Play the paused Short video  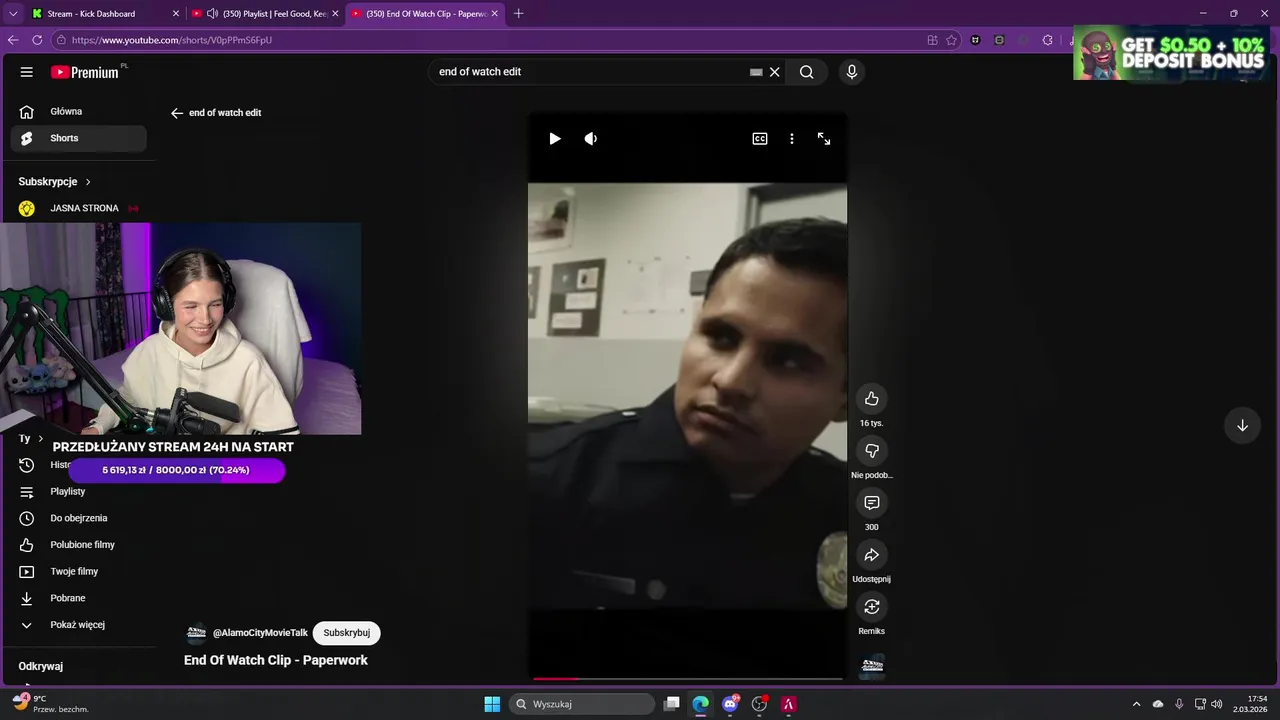point(555,139)
